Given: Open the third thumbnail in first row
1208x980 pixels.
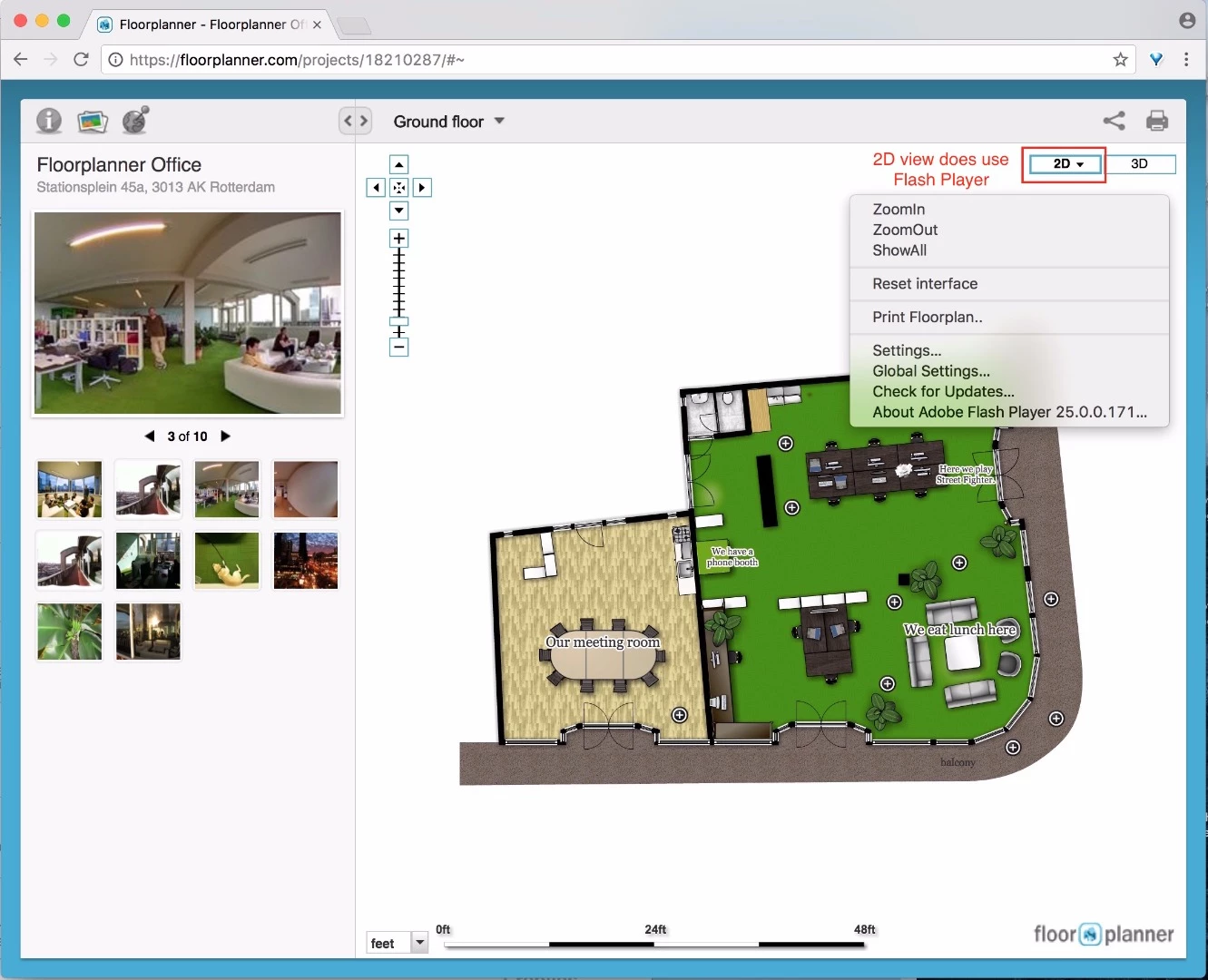Looking at the screenshot, I should coord(227,489).
